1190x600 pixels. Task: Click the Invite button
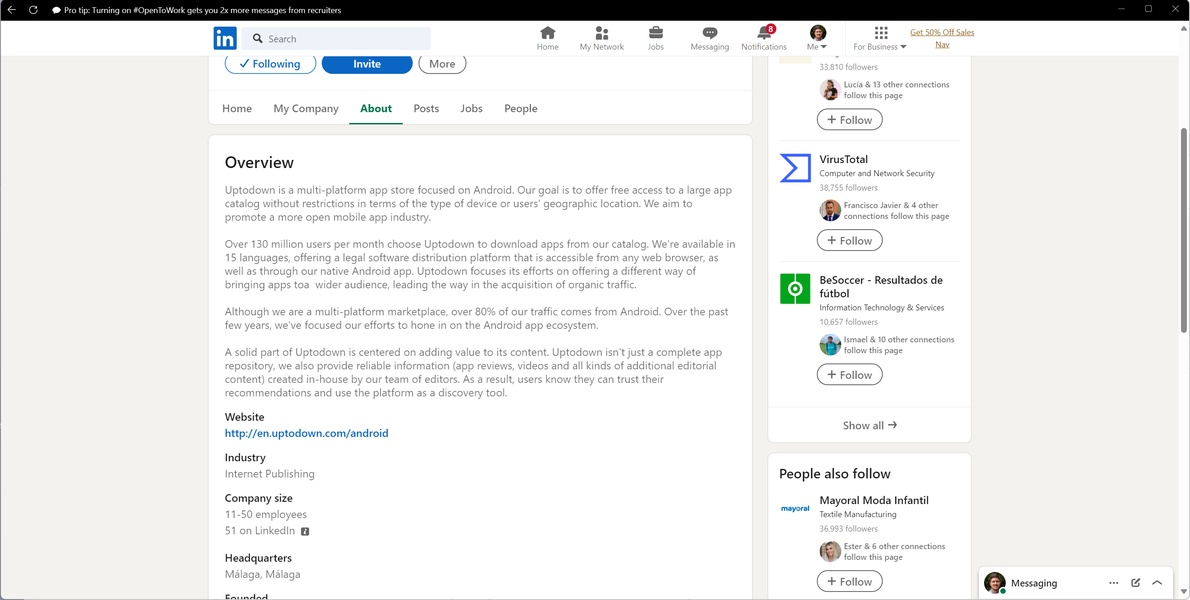367,64
